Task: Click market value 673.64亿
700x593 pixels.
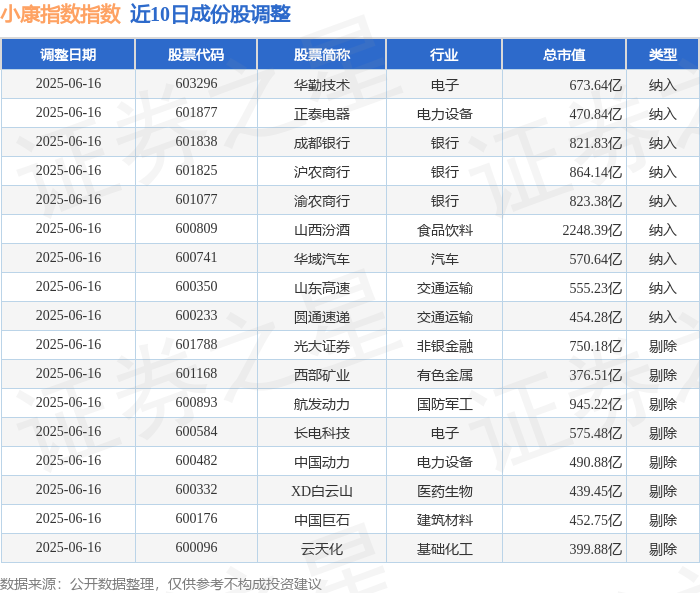Action: (595, 84)
